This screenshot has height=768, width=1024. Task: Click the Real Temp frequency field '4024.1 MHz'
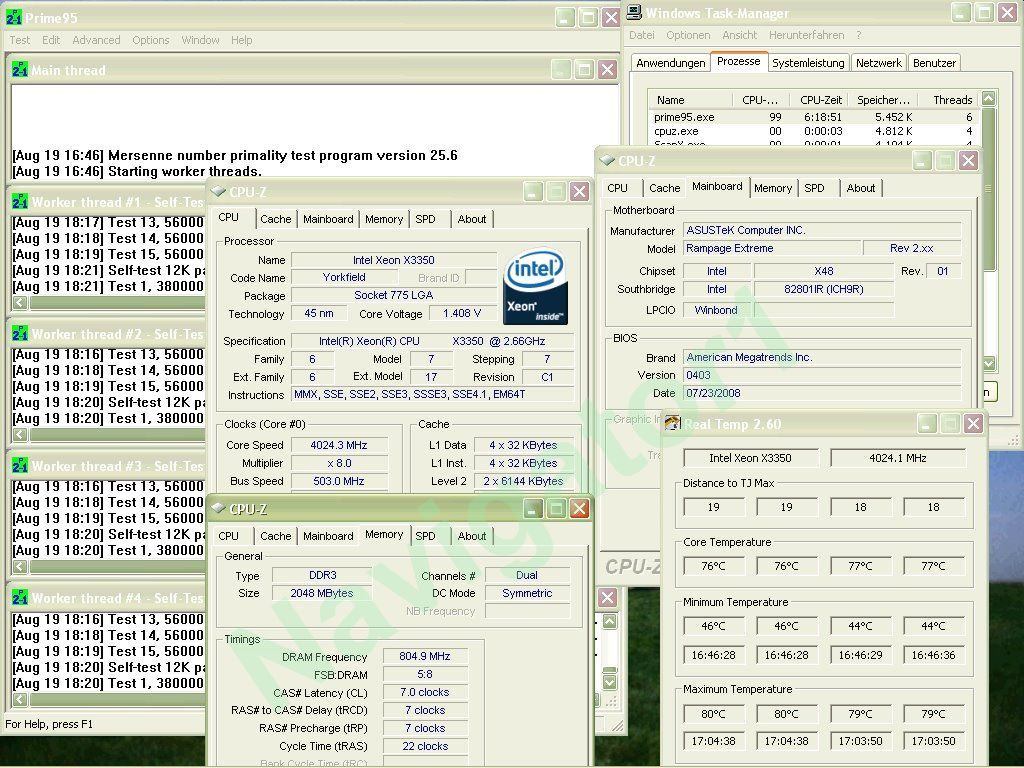click(x=898, y=458)
